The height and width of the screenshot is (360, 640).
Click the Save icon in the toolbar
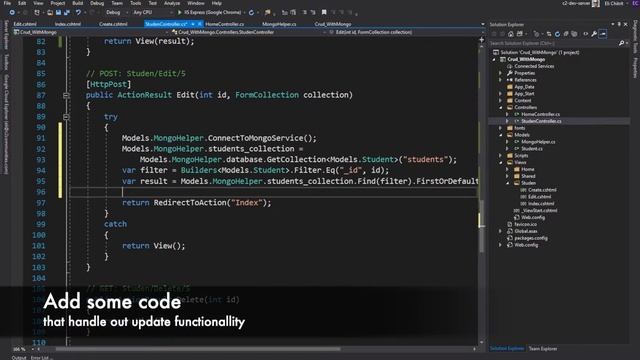pyautogui.click(x=58, y=13)
